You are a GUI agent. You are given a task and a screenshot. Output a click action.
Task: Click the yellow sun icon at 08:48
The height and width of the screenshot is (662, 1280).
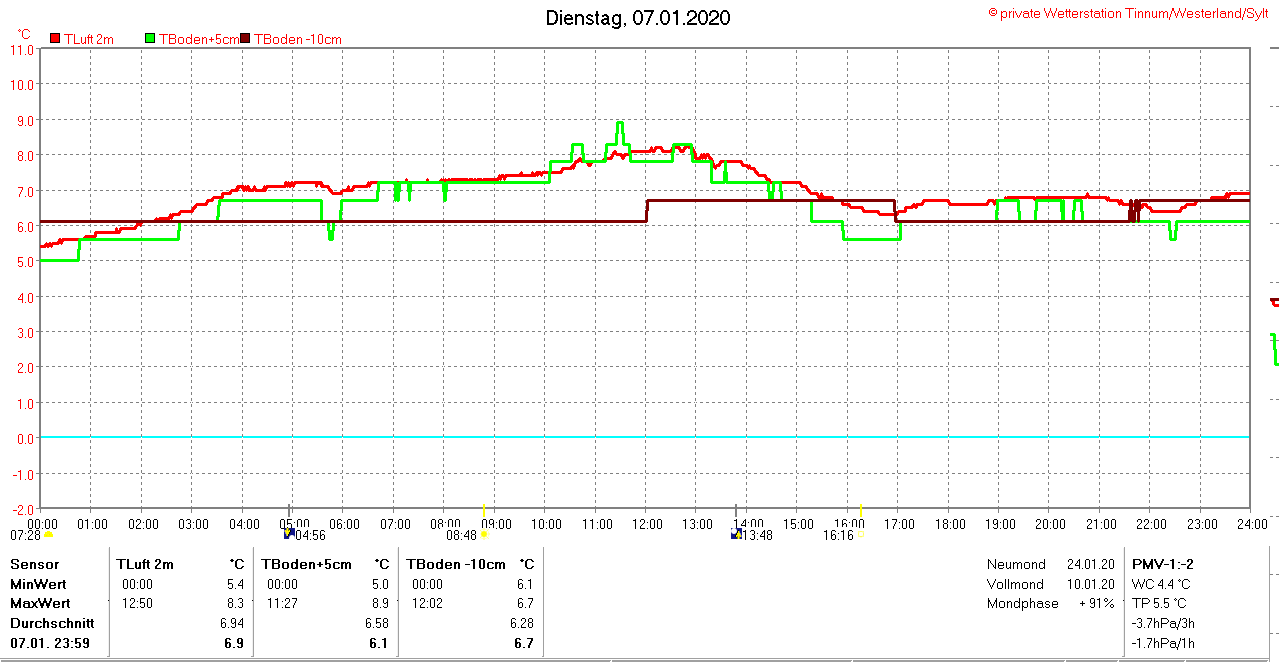coord(484,535)
